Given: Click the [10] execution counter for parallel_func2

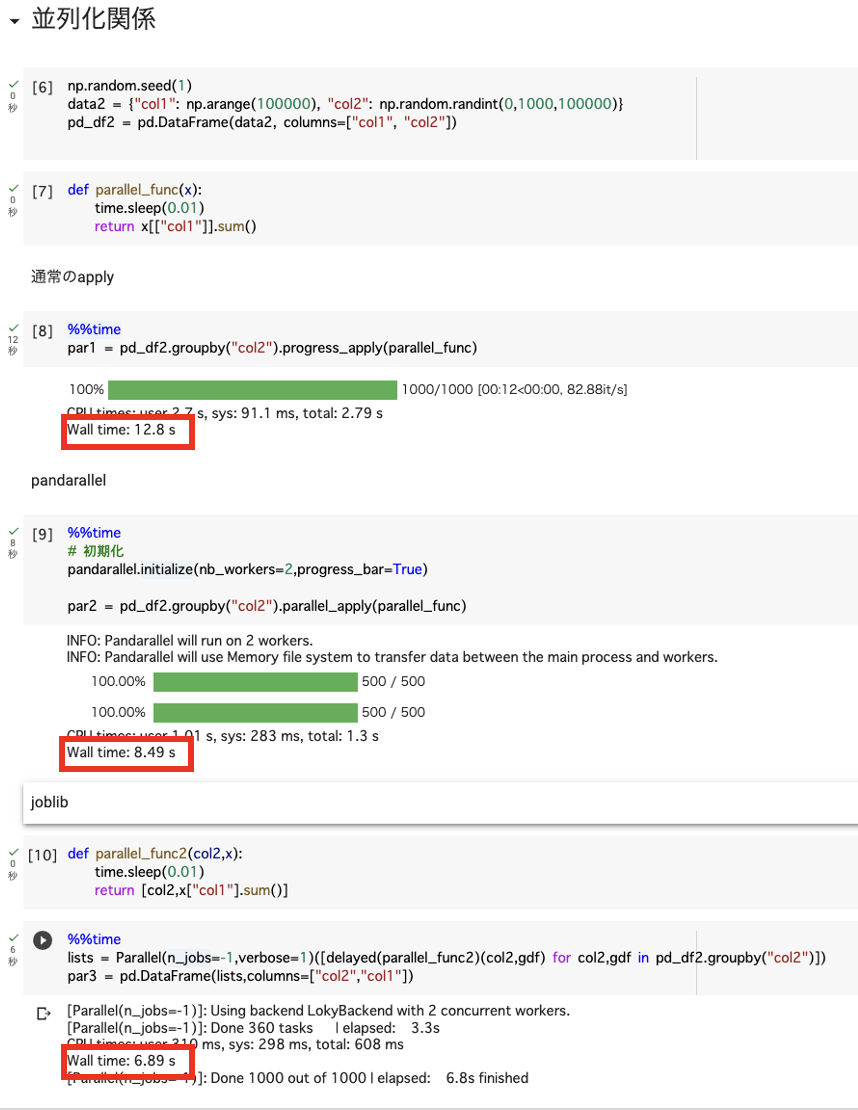Looking at the screenshot, I should [x=42, y=855].
